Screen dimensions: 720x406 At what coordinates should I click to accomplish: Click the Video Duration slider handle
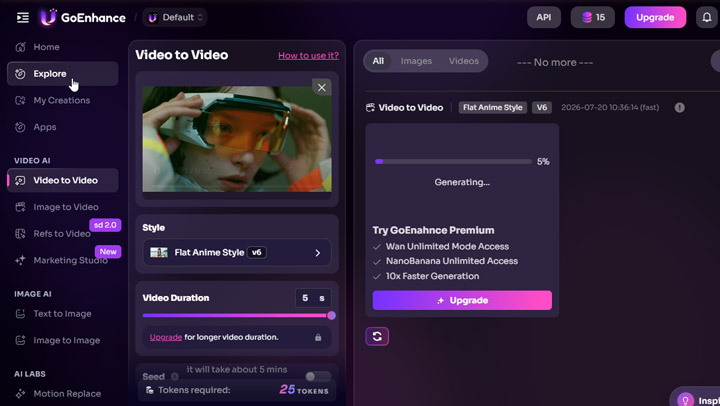pyautogui.click(x=331, y=316)
